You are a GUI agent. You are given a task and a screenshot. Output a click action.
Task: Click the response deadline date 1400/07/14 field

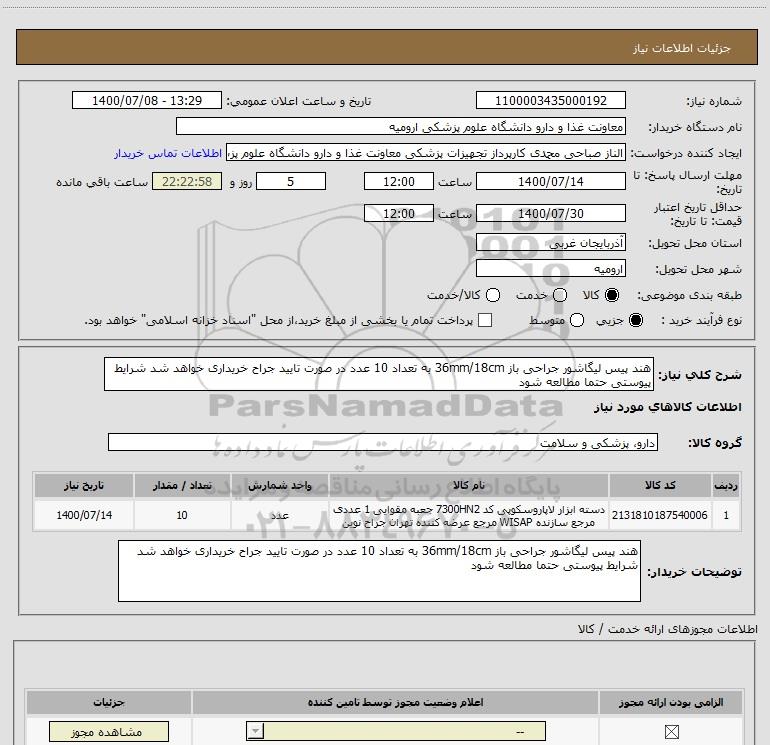coord(551,182)
